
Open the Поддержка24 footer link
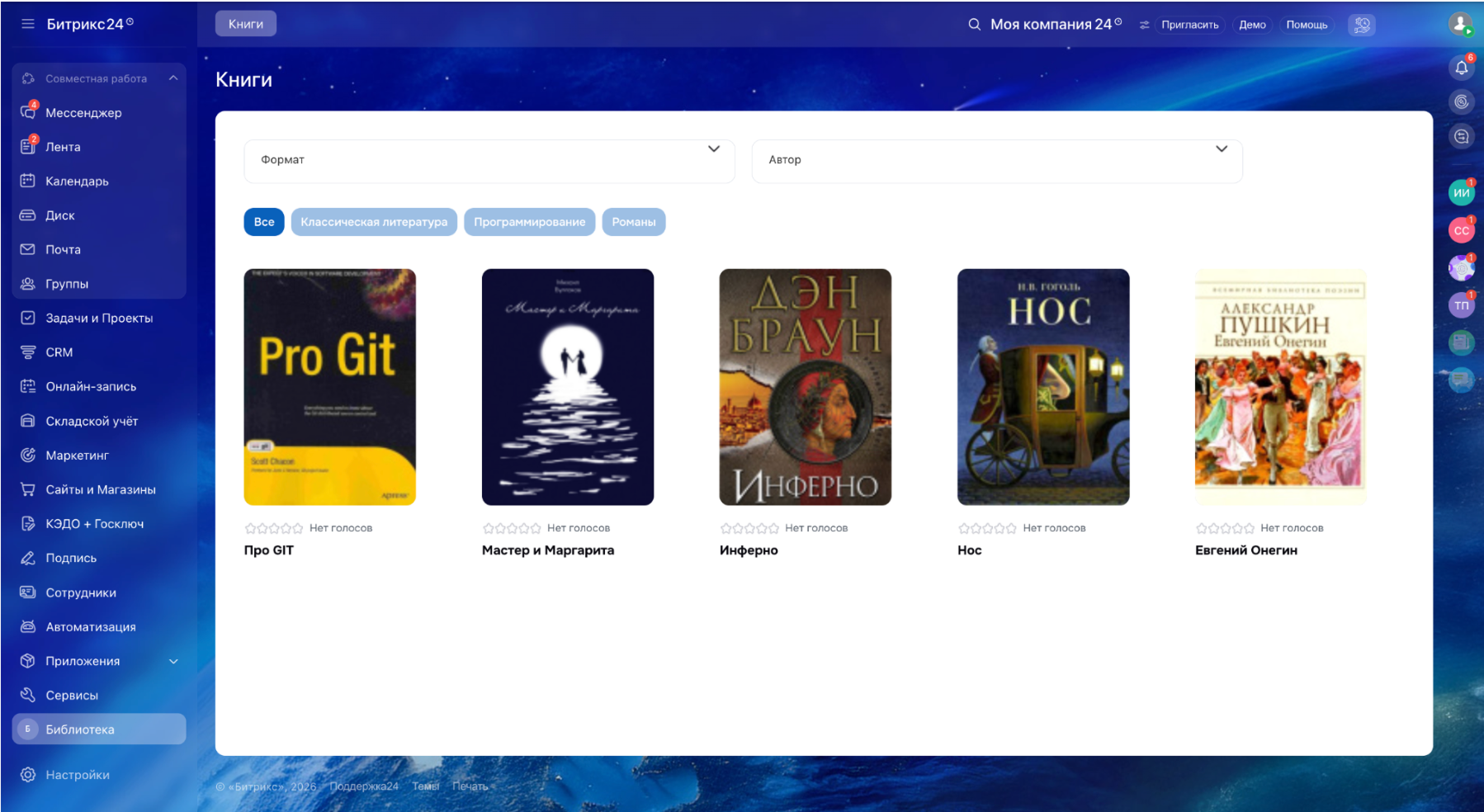pyautogui.click(x=364, y=786)
